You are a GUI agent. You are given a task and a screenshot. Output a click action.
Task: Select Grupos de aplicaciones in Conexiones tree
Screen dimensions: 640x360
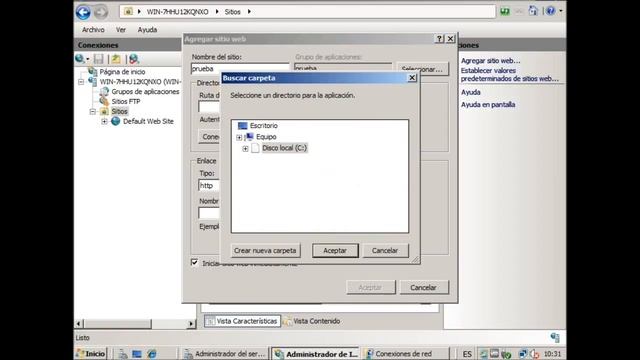pos(145,91)
